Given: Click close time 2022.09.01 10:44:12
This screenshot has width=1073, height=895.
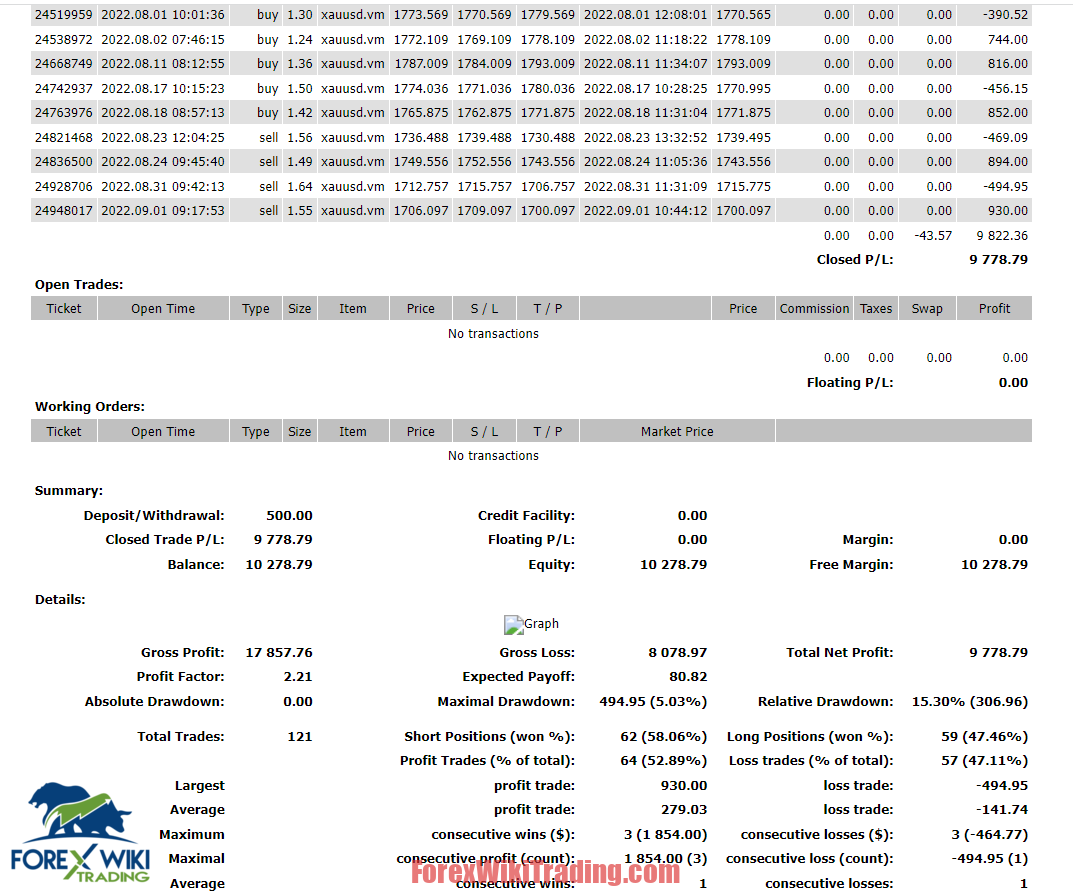Looking at the screenshot, I should [645, 211].
